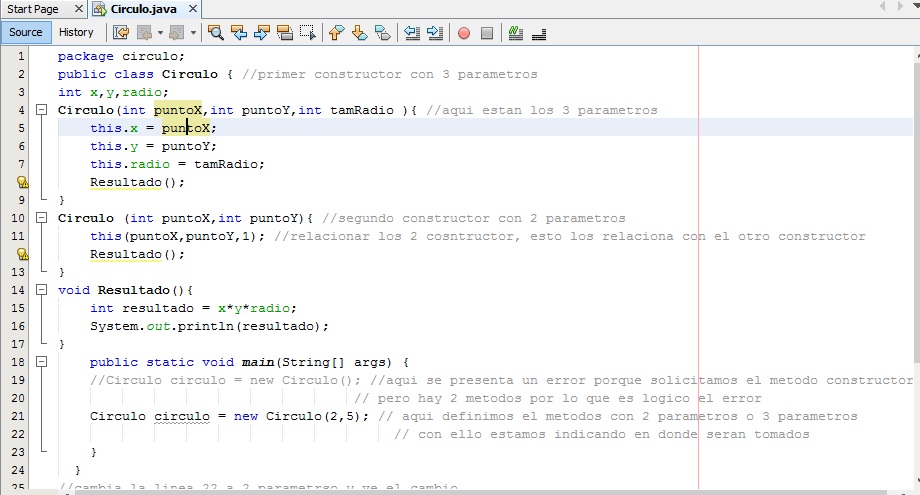Toggle Rectangular Selection icon
The width and height of the screenshot is (920, 495).
[308, 32]
